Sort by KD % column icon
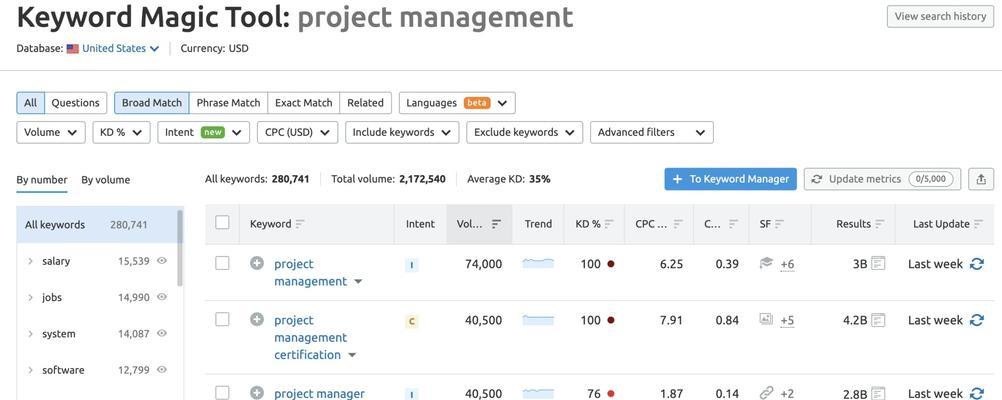This screenshot has width=1002, height=400. tap(609, 224)
